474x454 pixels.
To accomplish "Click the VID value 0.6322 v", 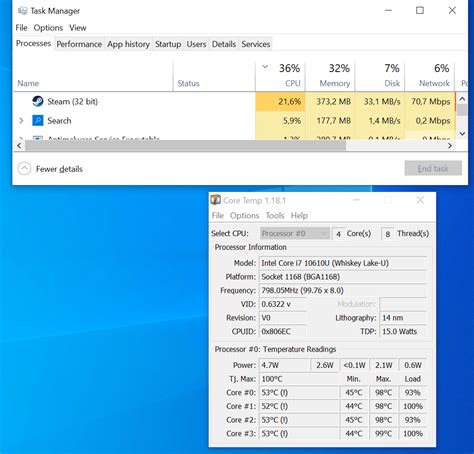I will coord(283,304).
